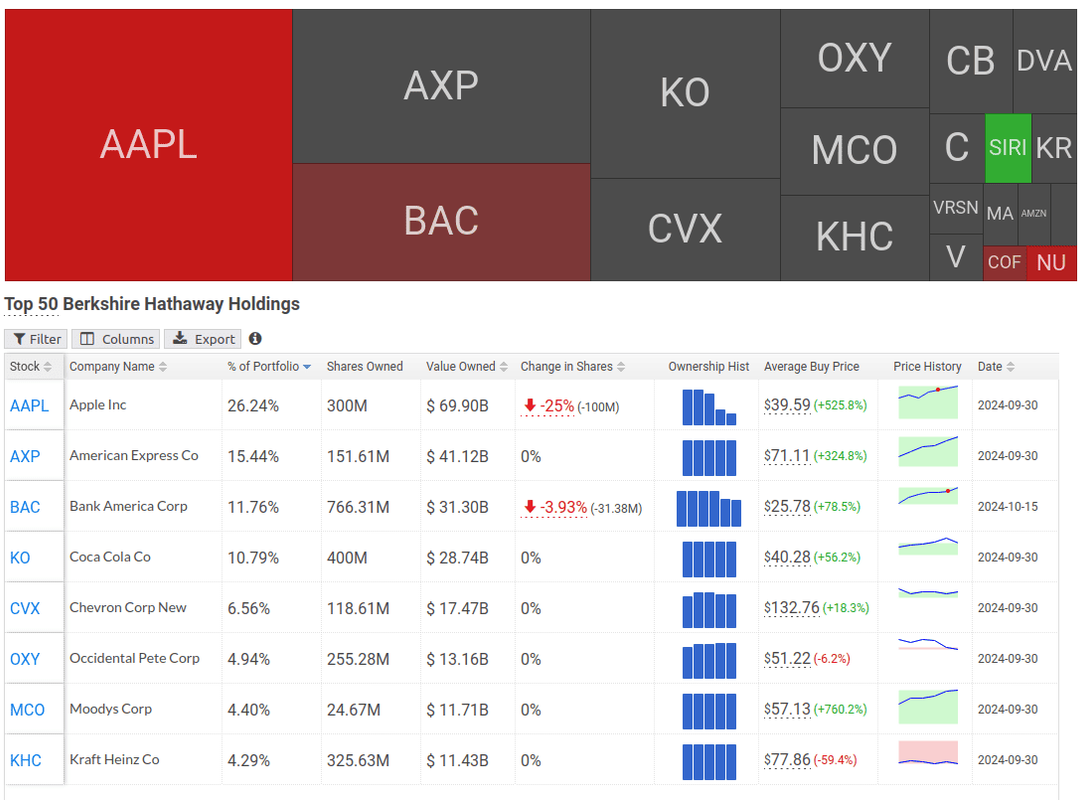Viewport: 1085px width, 800px height.
Task: Open the Columns chooser button
Action: pyautogui.click(x=116, y=339)
